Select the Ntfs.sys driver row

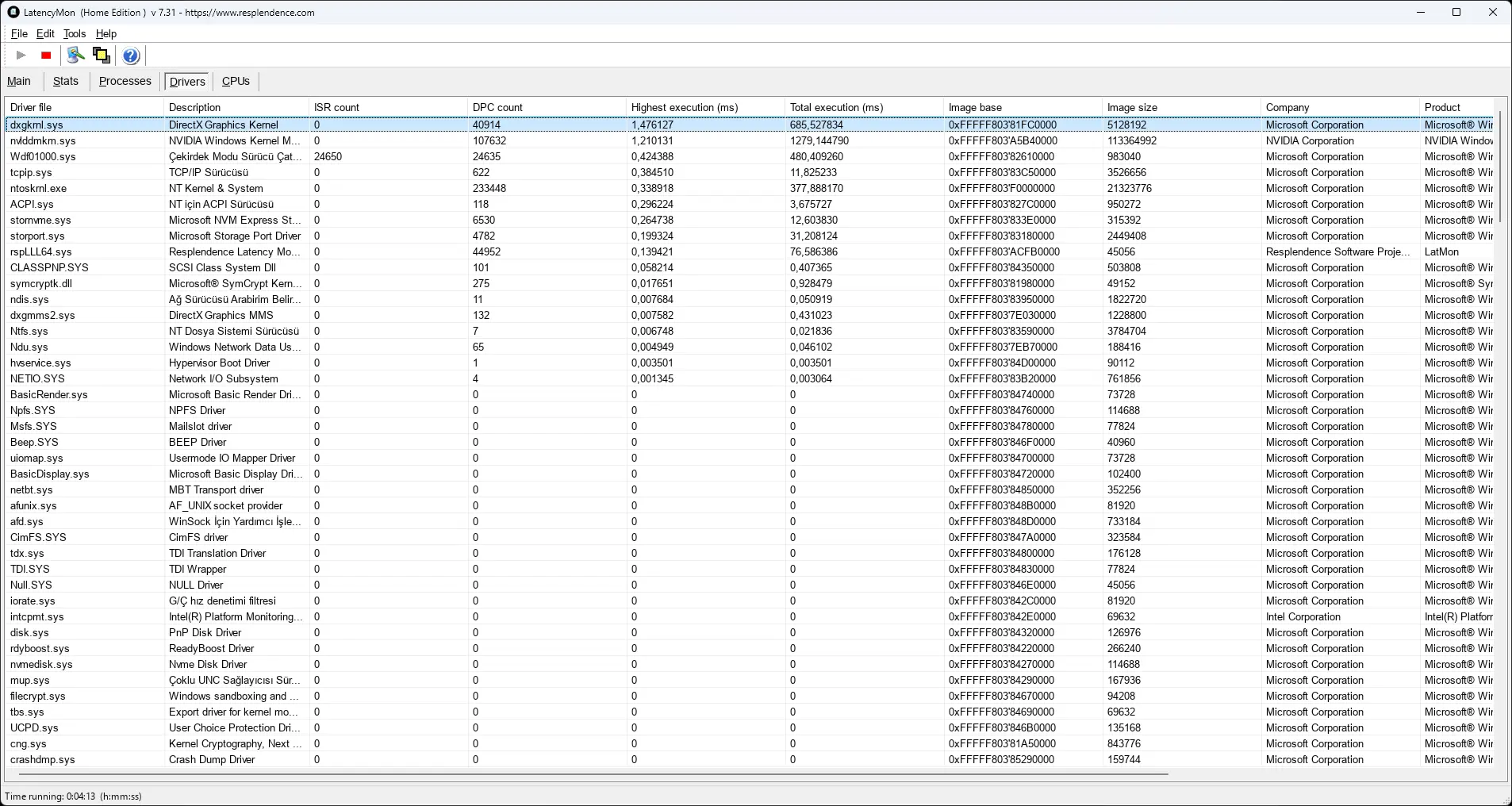tap(749, 331)
